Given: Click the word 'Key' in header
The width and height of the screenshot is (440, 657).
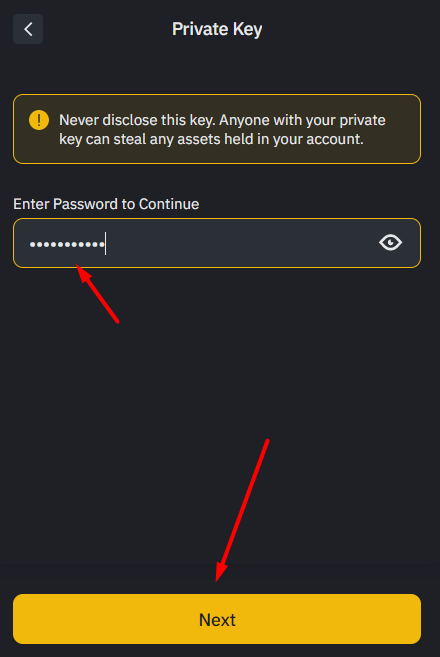Looking at the screenshot, I should coord(247,30).
